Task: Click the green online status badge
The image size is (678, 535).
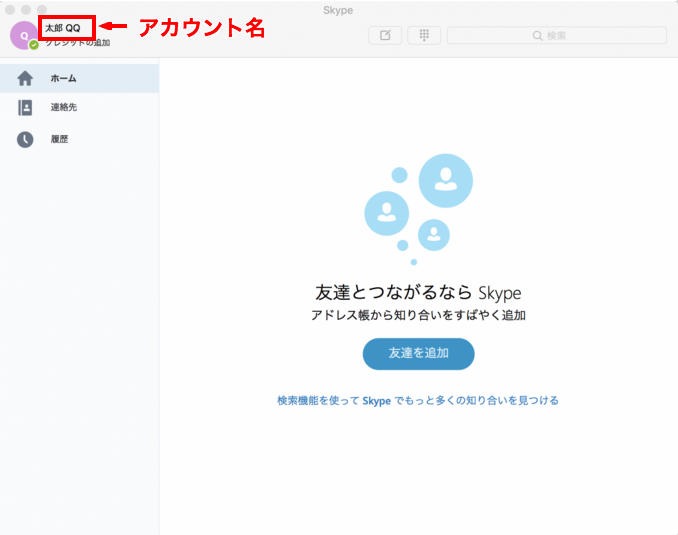Action: [x=34, y=45]
